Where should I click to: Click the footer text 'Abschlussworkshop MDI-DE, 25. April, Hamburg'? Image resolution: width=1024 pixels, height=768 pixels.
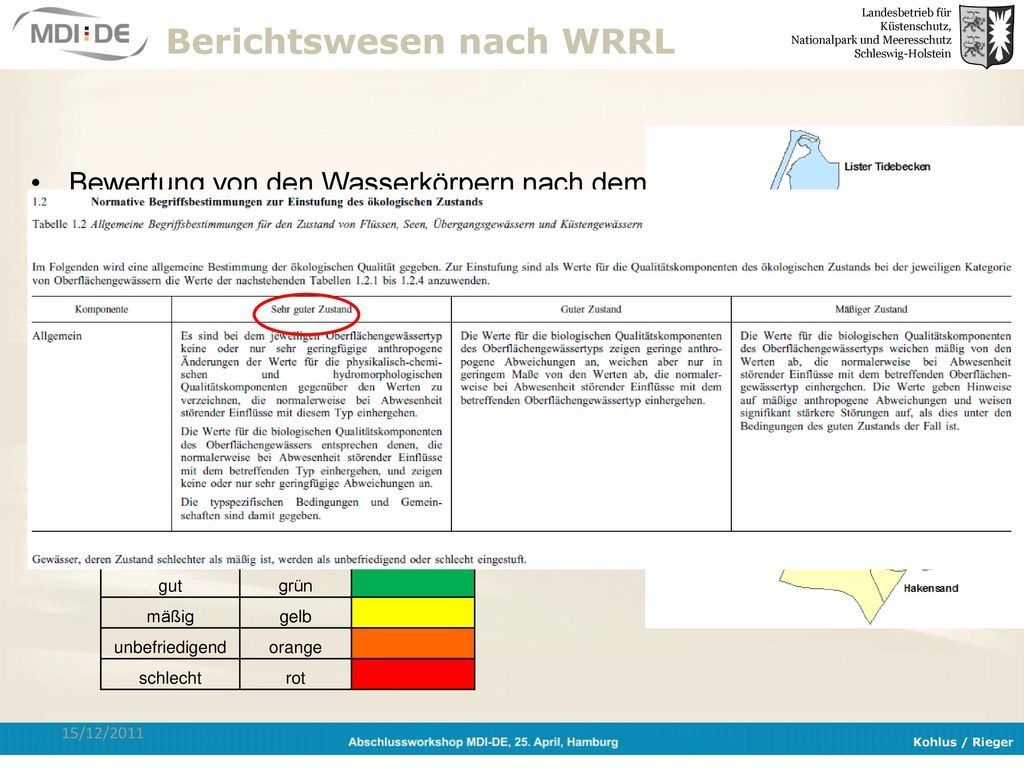point(483,742)
